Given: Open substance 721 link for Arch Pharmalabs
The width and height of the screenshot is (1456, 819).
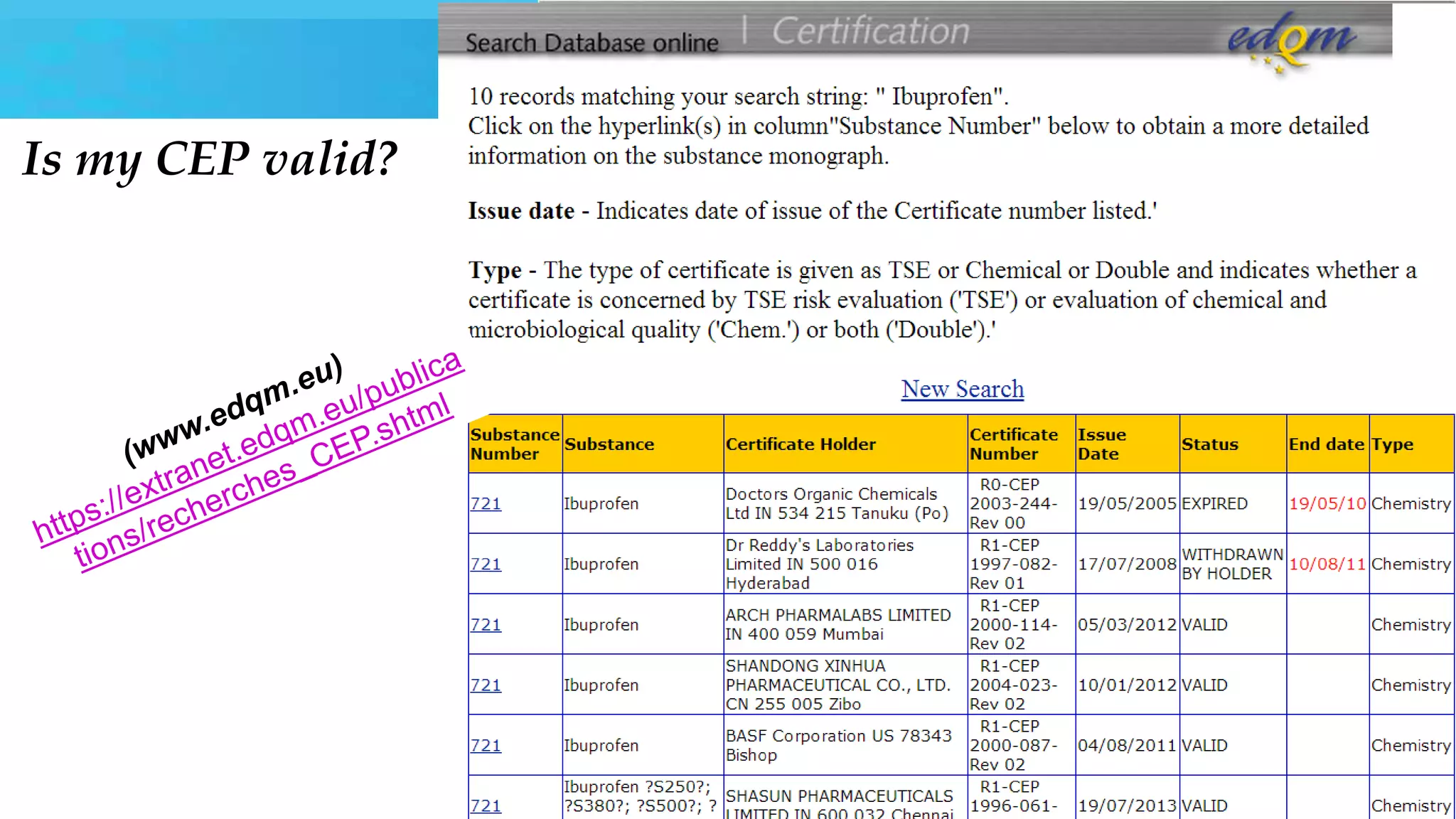Looking at the screenshot, I should 486,625.
